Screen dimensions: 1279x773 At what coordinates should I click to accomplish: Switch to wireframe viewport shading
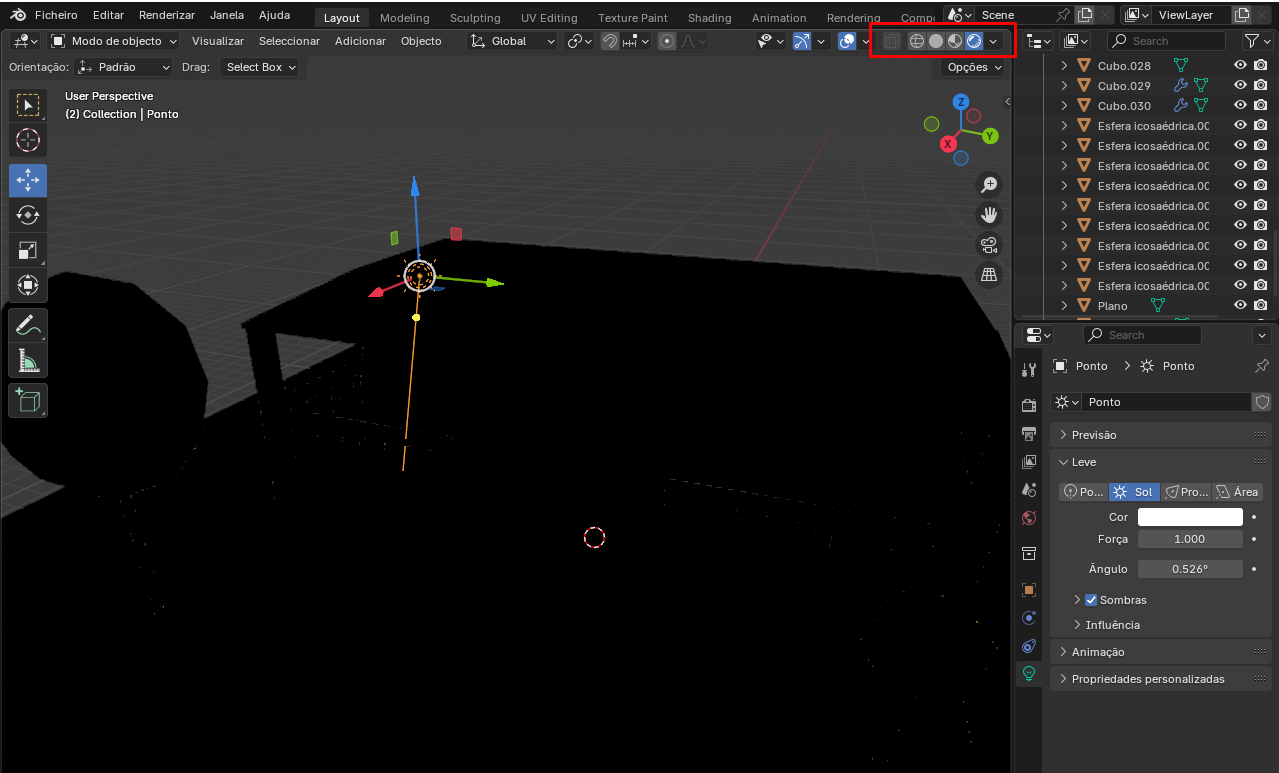point(916,41)
